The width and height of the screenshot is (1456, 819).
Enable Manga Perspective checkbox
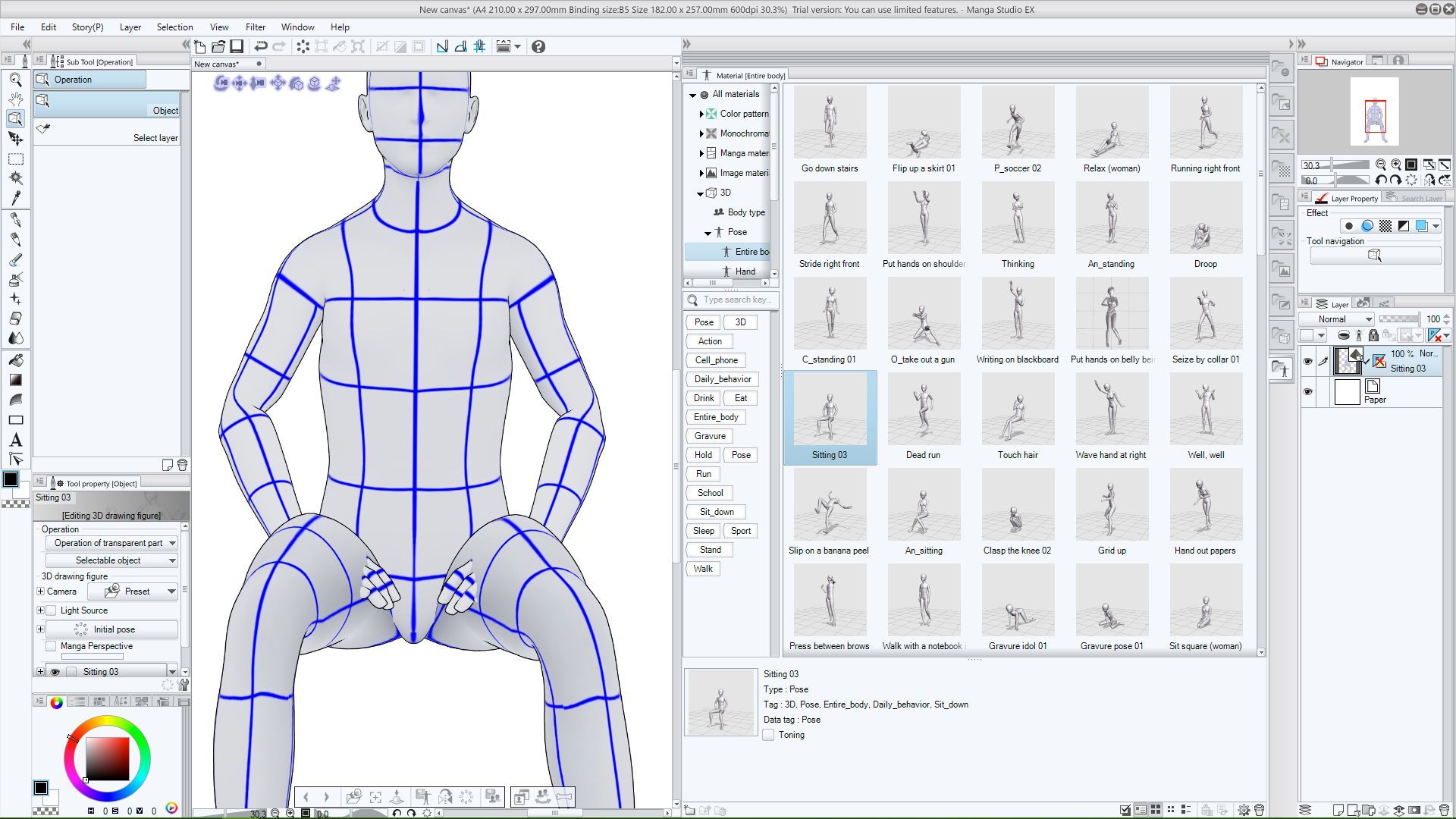pos(51,645)
